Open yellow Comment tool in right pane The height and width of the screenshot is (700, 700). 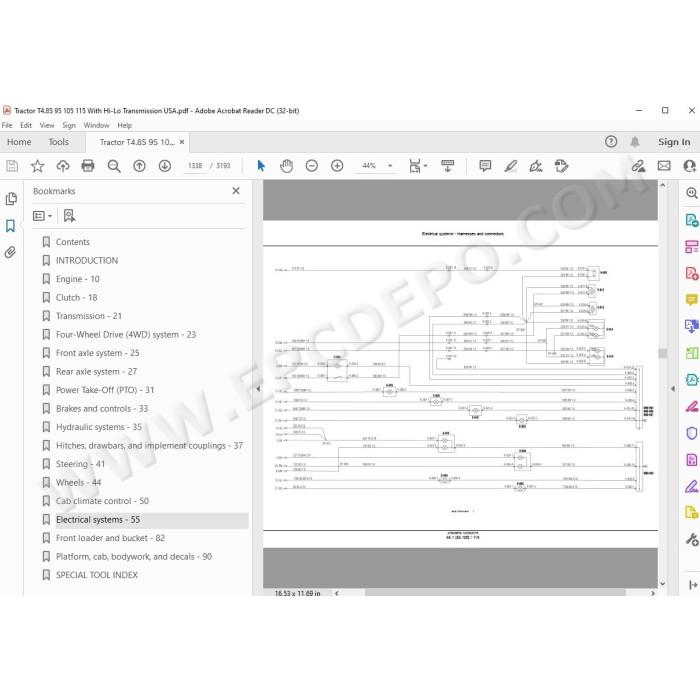pyautogui.click(x=692, y=300)
